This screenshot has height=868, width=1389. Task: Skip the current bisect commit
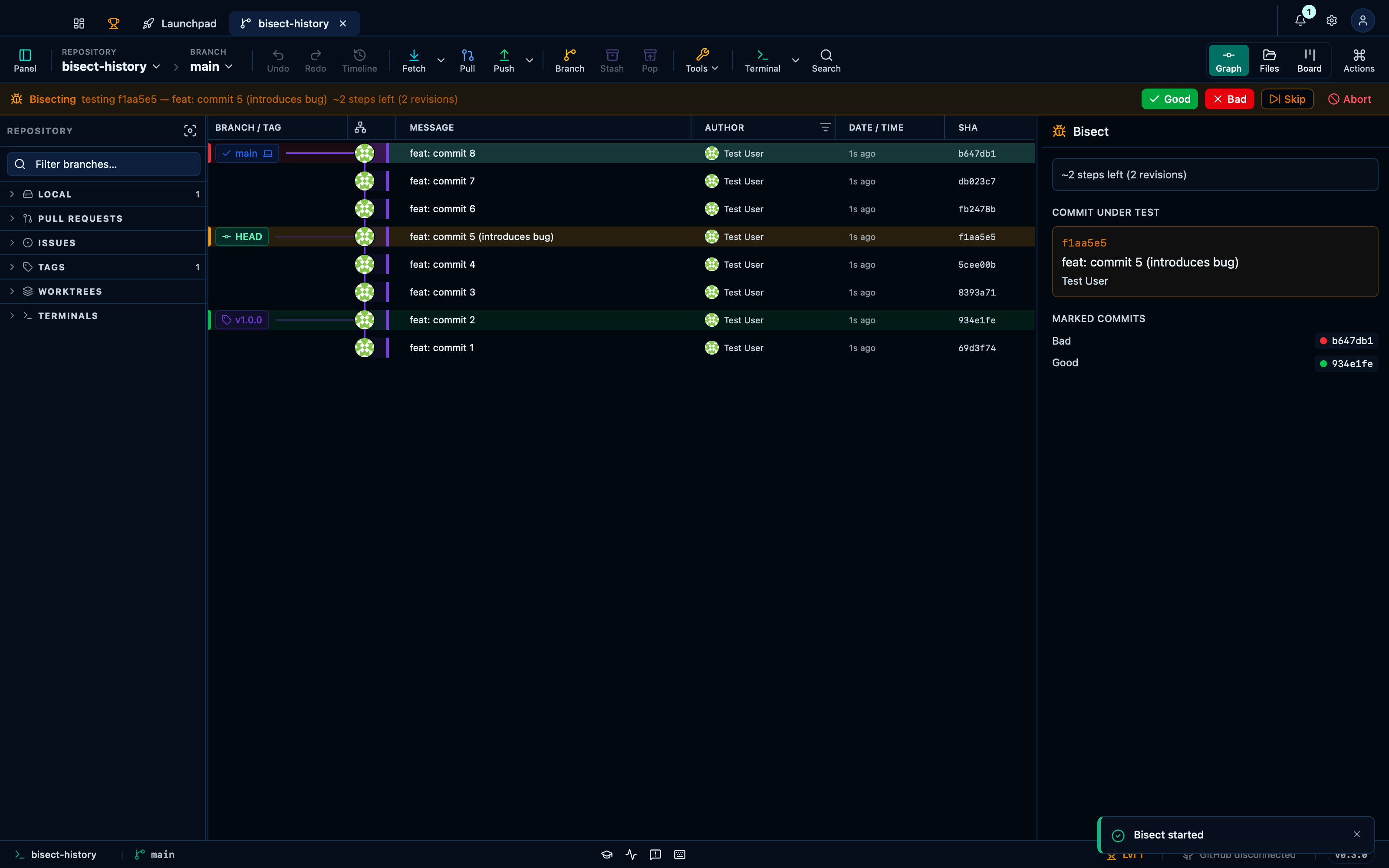(x=1287, y=99)
